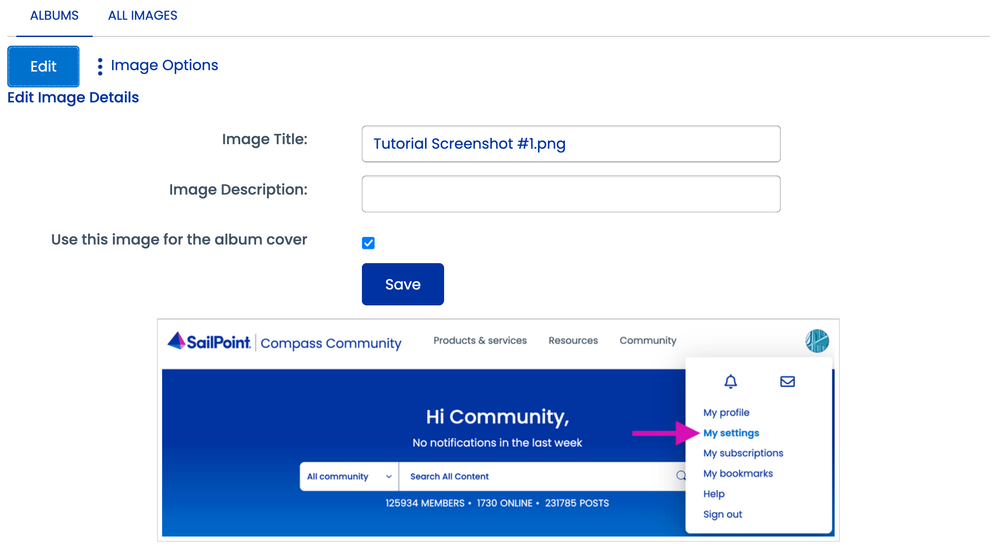Click the user avatar icon
The width and height of the screenshot is (999, 549).
click(x=817, y=341)
